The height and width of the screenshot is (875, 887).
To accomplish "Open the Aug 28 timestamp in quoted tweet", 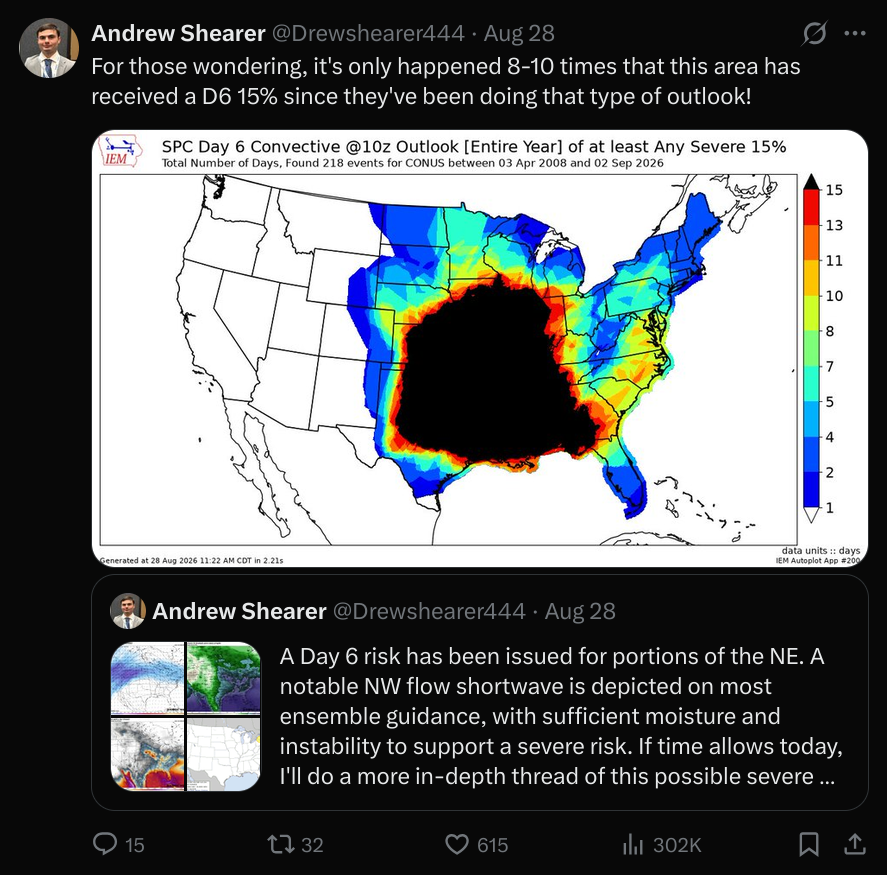I will click(580, 611).
